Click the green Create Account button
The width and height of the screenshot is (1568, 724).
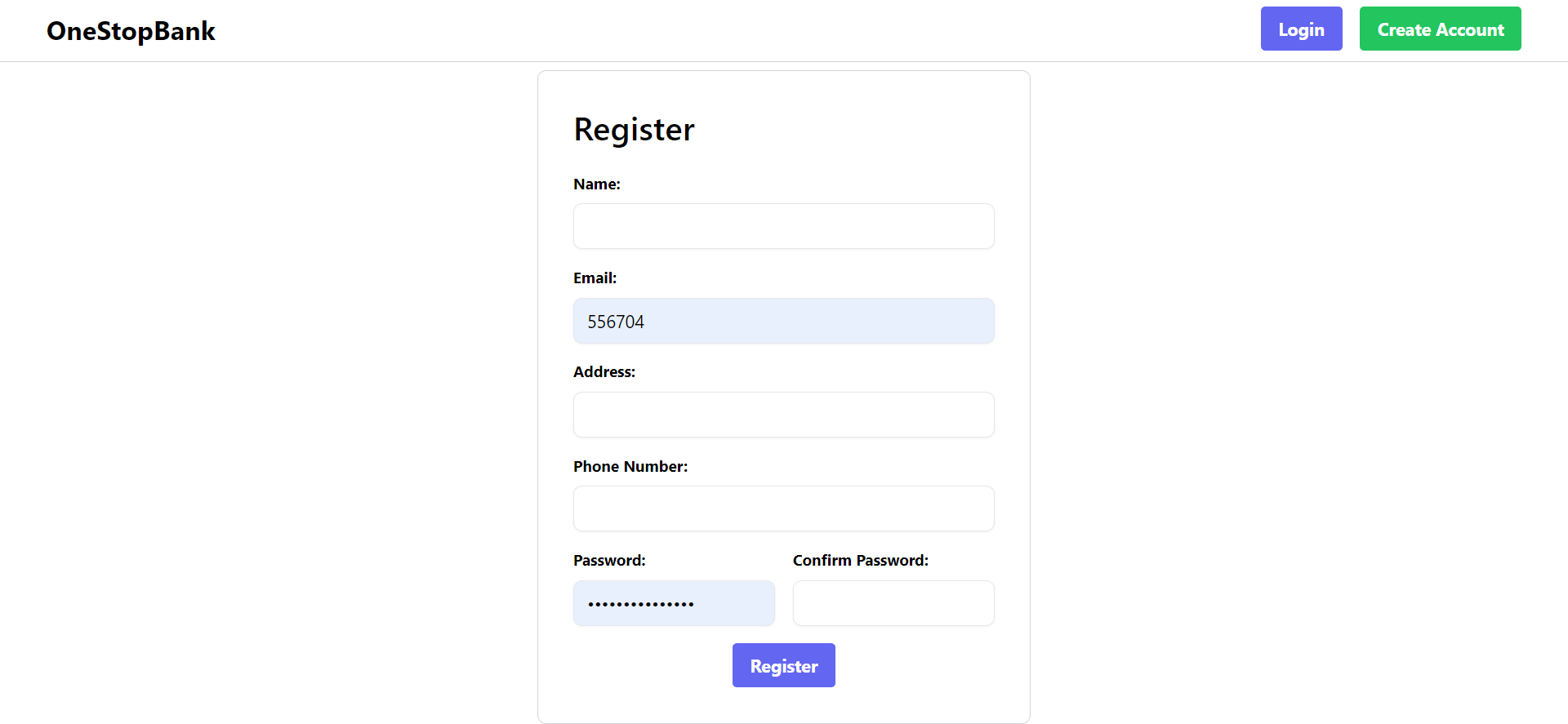click(x=1440, y=29)
